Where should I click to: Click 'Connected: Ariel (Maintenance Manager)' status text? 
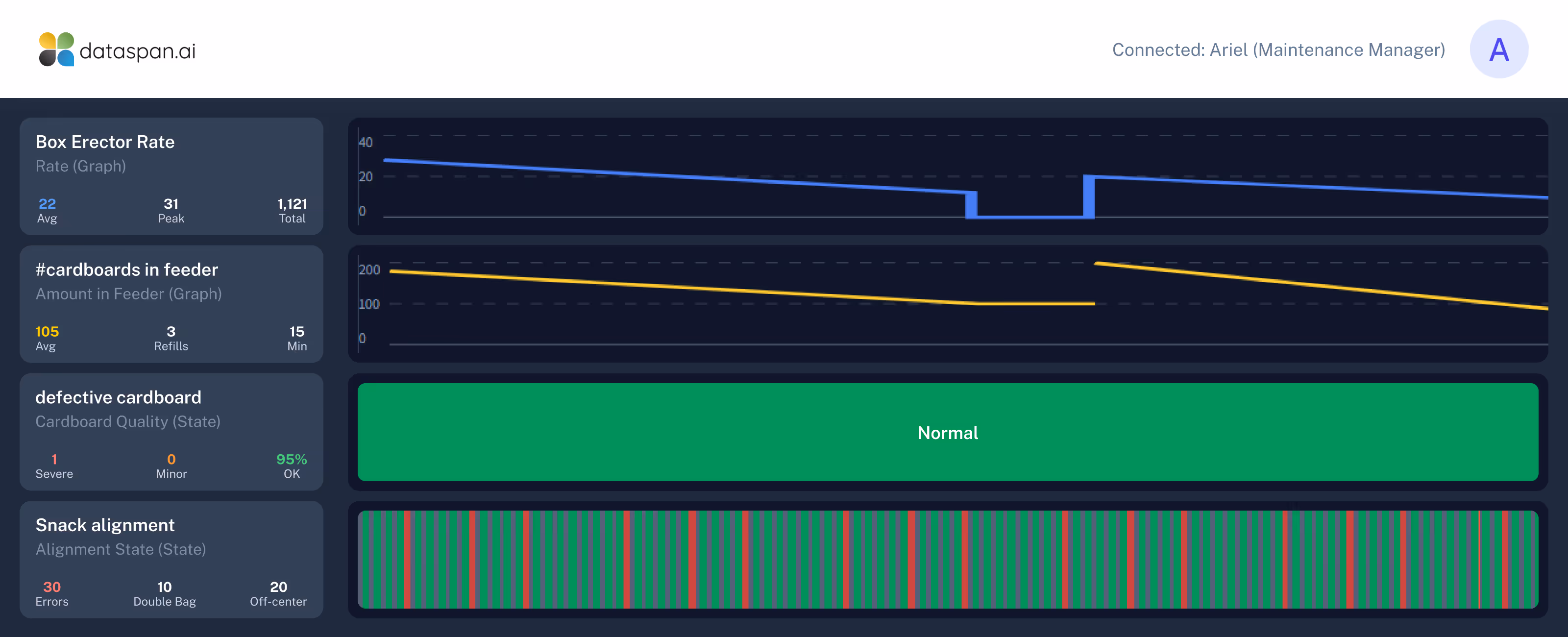coord(1278,49)
